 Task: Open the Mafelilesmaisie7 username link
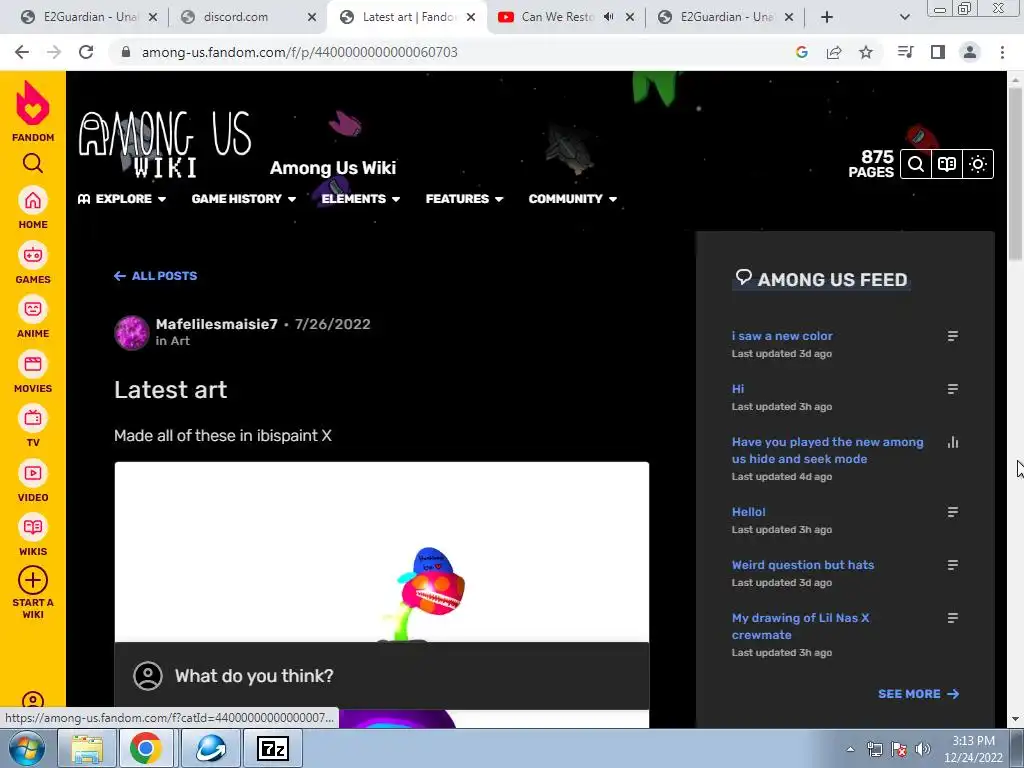[217, 324]
